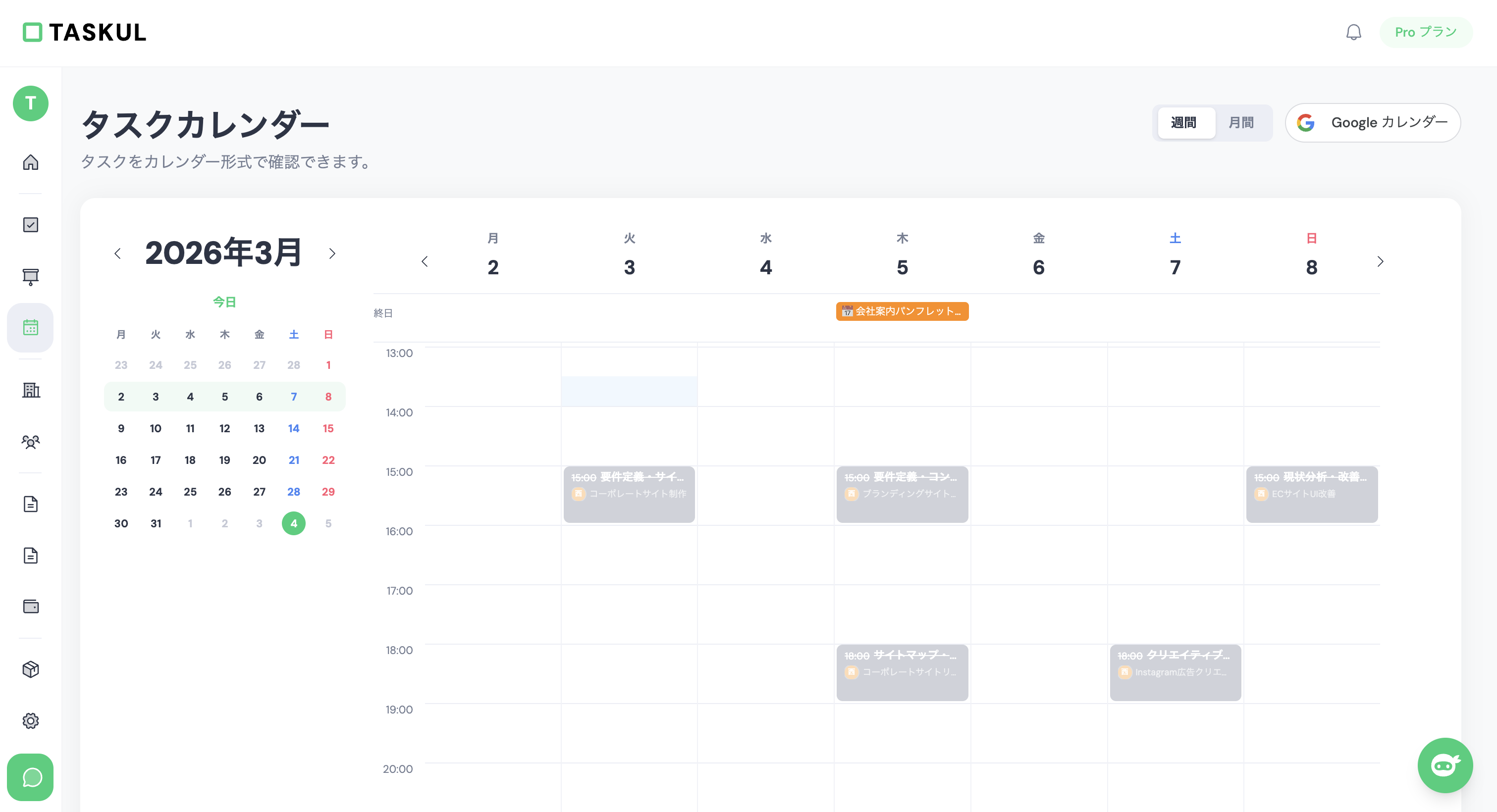Select March 18 in mini calendar
This screenshot has height=812, width=1497.
[190, 460]
